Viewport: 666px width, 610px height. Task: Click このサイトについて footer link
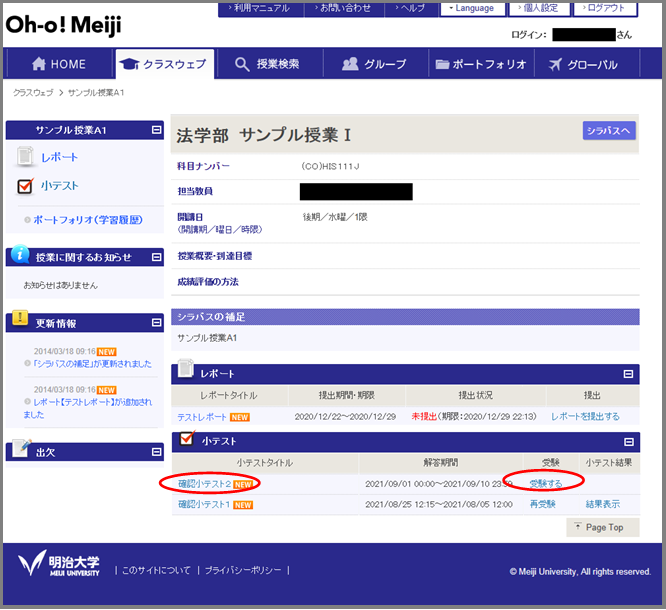tap(156, 570)
